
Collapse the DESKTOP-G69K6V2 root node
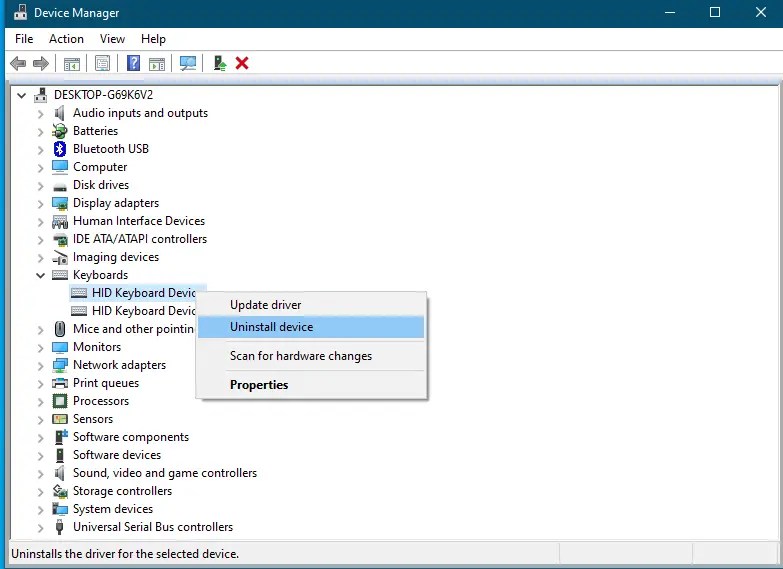[x=21, y=95]
